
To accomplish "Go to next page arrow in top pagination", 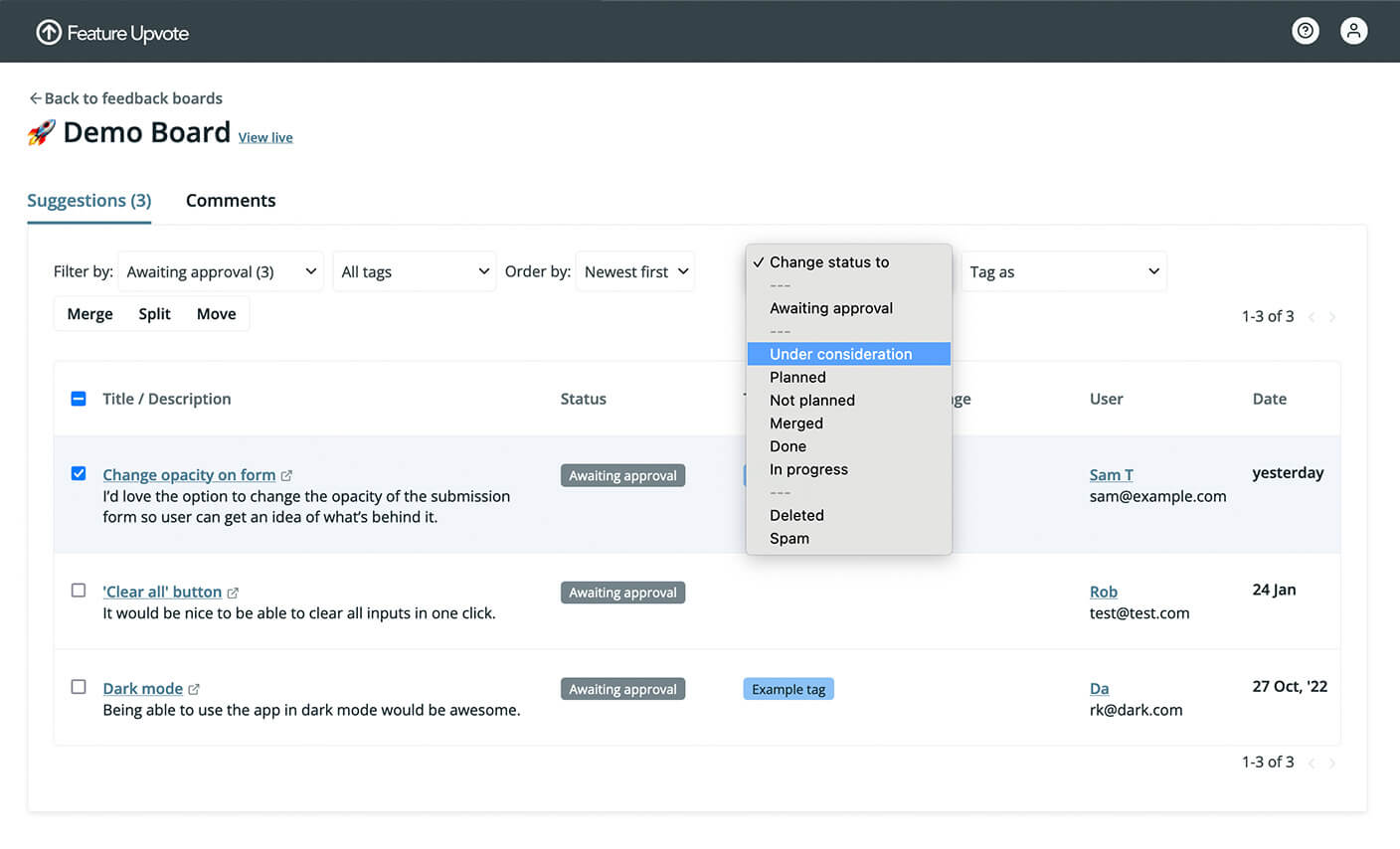I will pyautogui.click(x=1332, y=317).
